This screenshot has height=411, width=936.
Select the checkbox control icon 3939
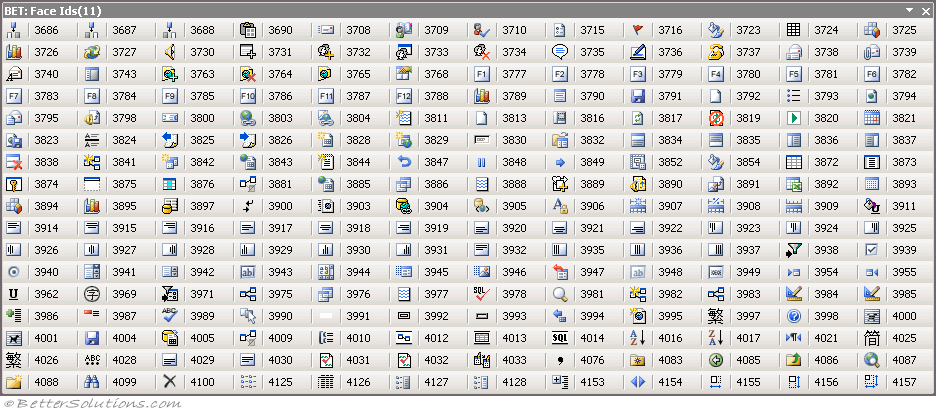pyautogui.click(x=872, y=250)
